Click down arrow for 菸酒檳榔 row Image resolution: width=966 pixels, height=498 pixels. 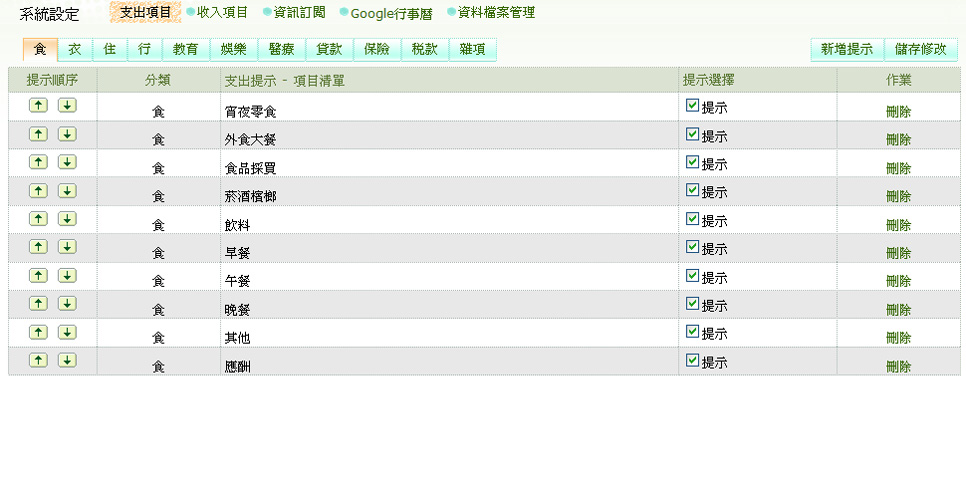tap(67, 190)
